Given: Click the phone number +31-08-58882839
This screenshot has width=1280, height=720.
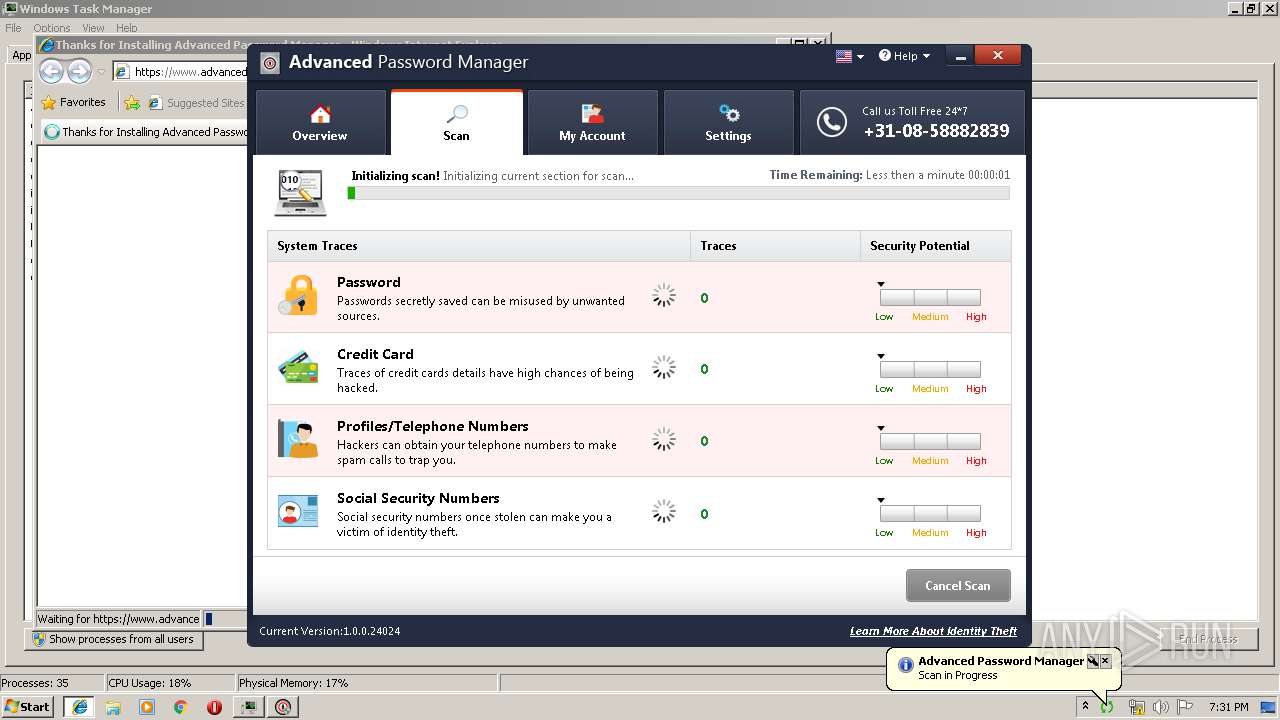Looking at the screenshot, I should (x=936, y=131).
